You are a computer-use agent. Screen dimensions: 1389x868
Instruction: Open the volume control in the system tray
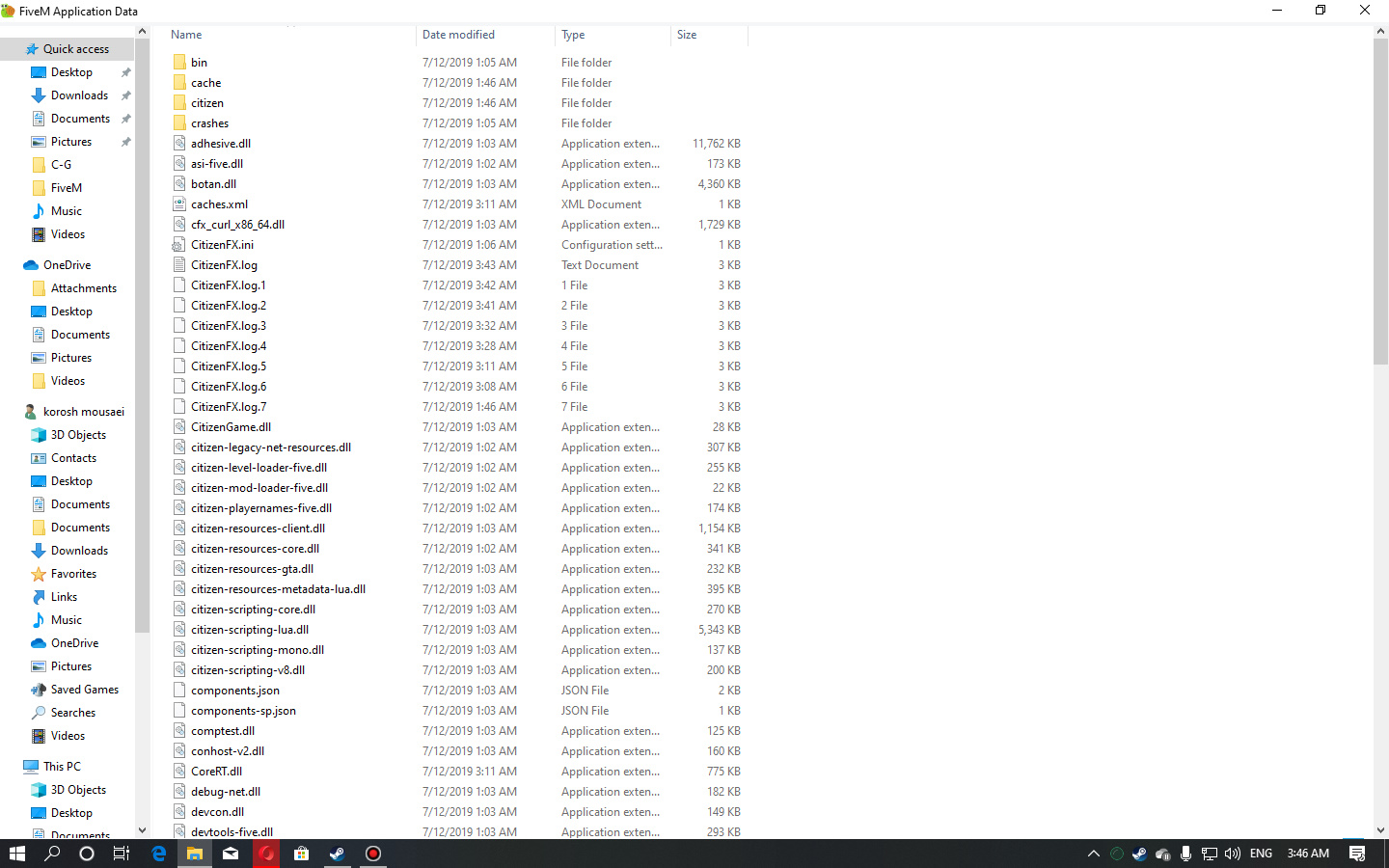(x=1232, y=854)
